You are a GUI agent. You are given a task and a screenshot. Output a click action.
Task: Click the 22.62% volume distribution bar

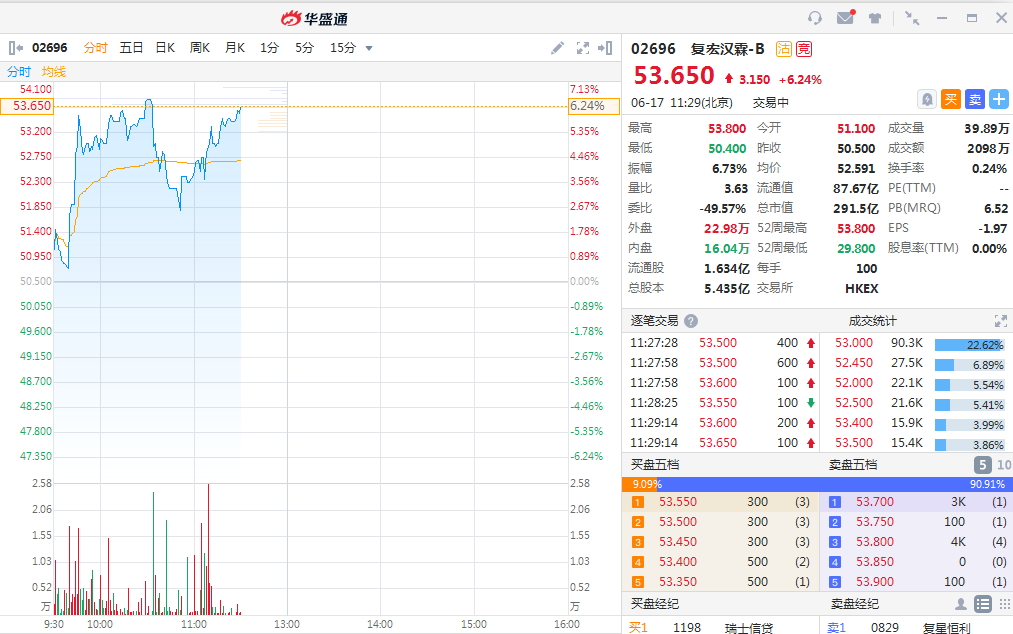(x=969, y=345)
